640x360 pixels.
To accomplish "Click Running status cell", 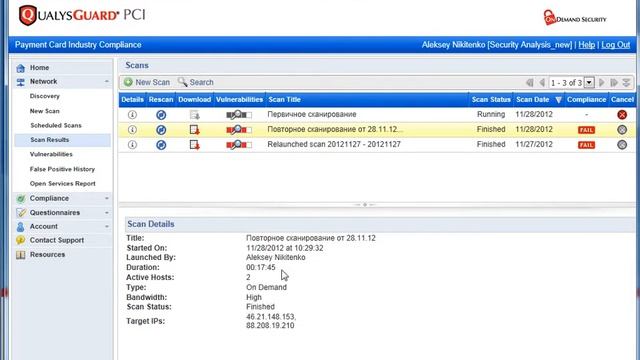I will [x=491, y=115].
